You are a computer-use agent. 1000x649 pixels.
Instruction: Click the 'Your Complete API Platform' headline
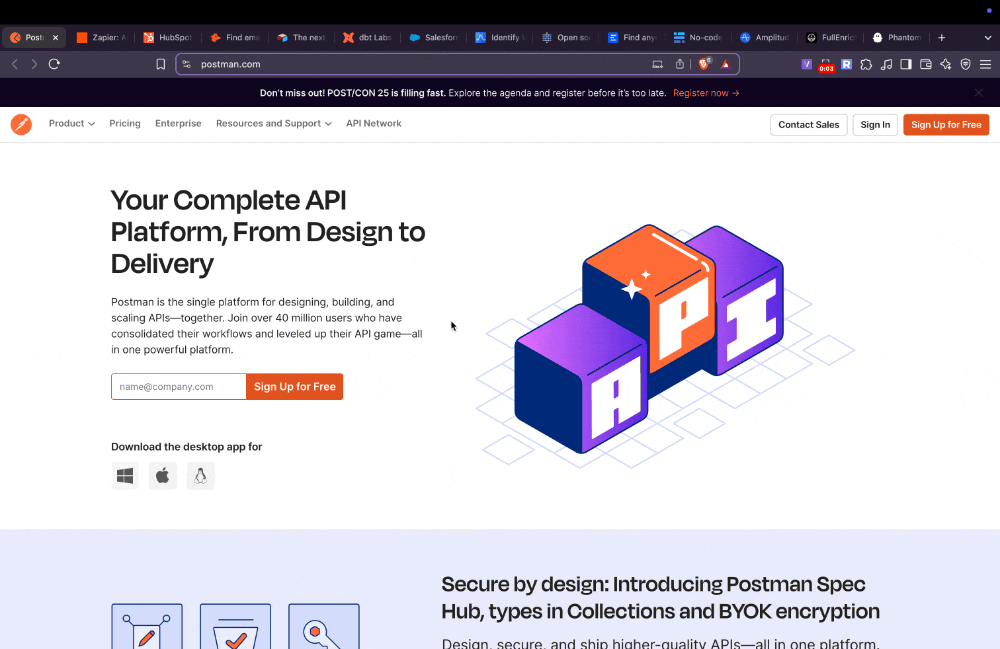[x=268, y=231]
